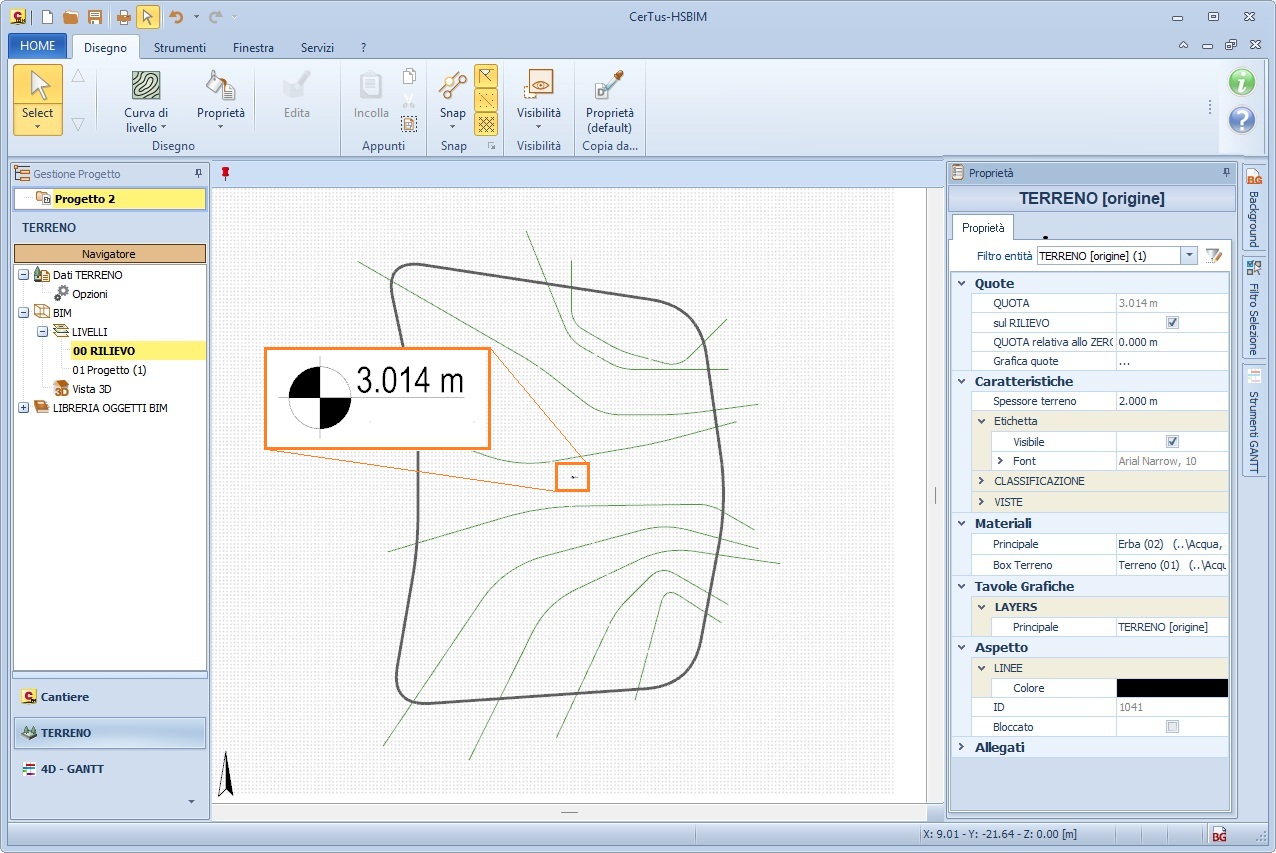The height and width of the screenshot is (853, 1276).
Task: Enable the Bloccato checkbox
Action: tap(1172, 727)
